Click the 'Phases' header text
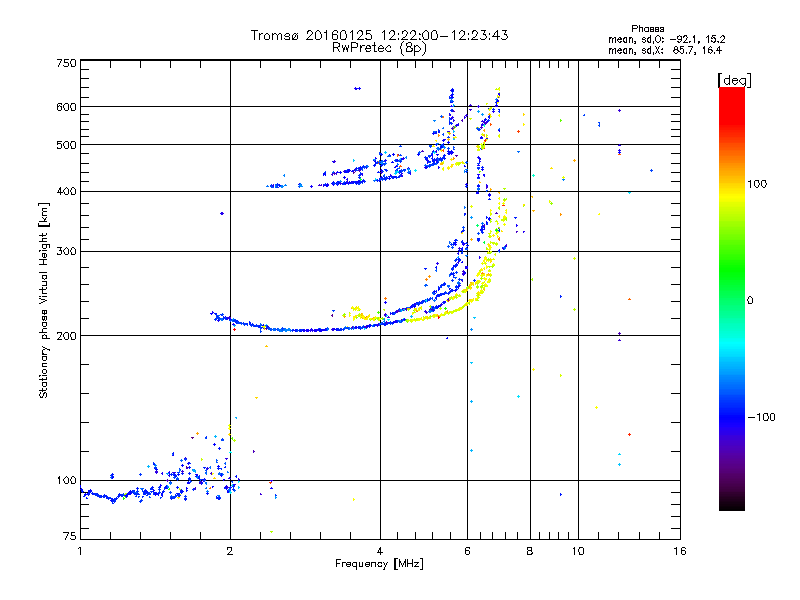The image size is (800, 600). click(x=647, y=29)
